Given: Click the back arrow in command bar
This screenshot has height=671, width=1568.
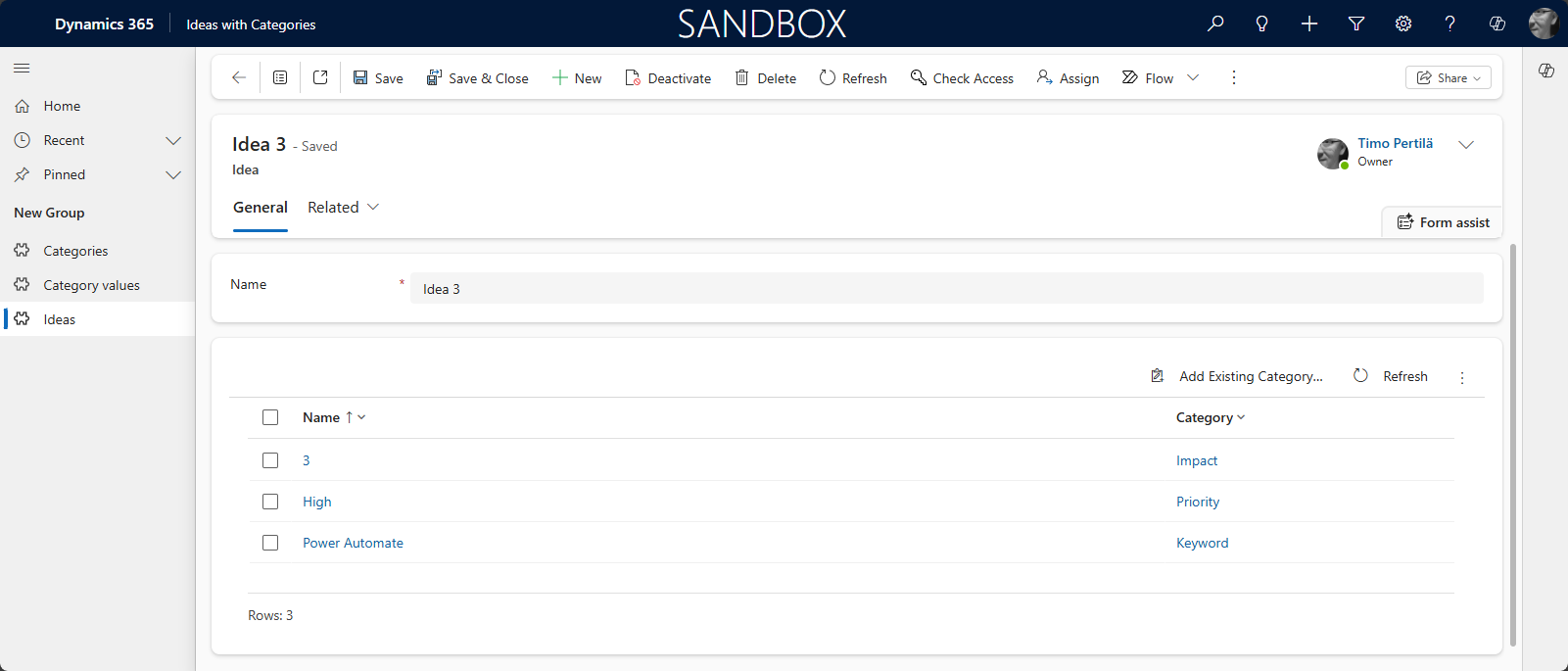Looking at the screenshot, I should click(238, 77).
